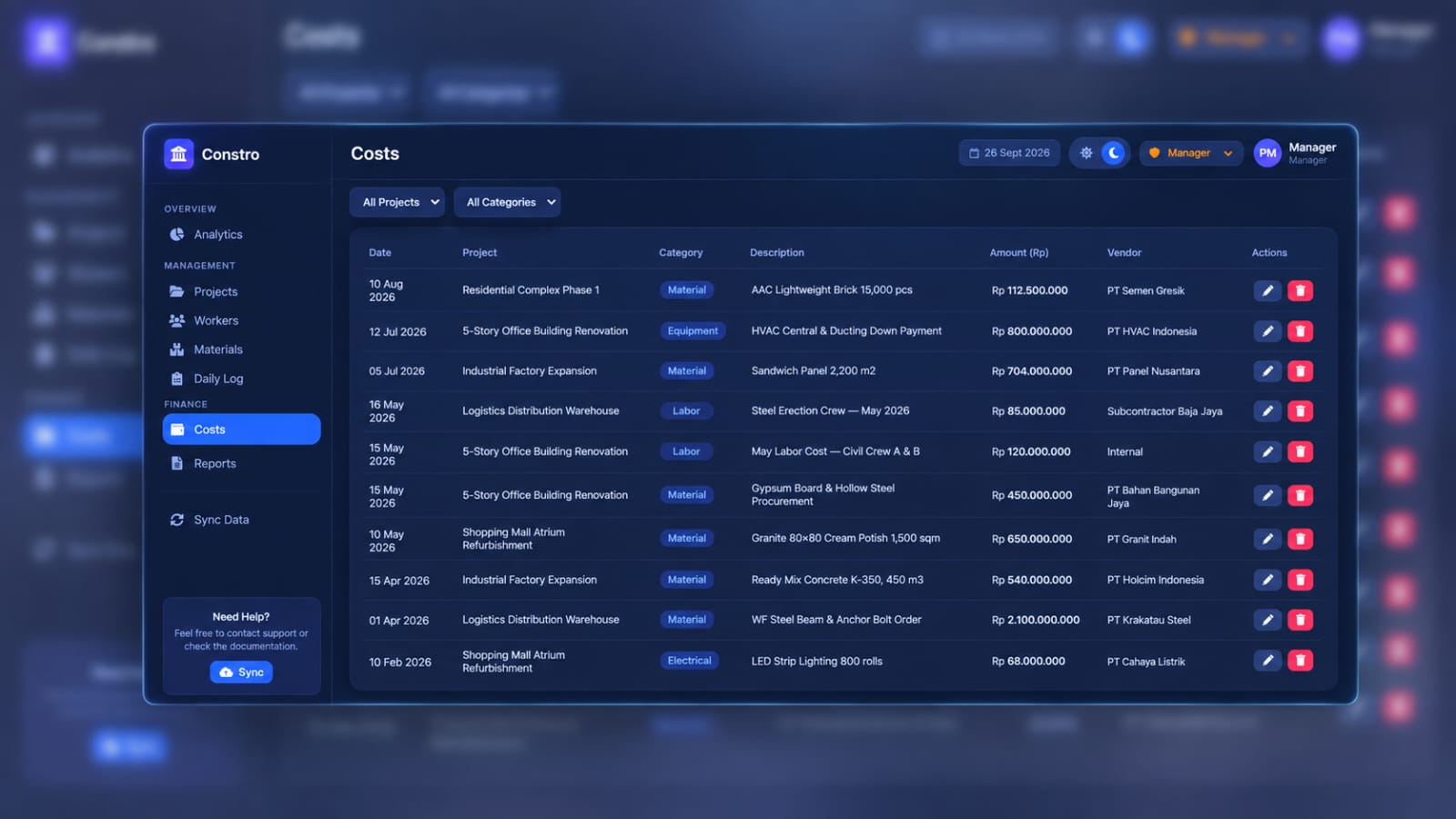
Task: Edit the HVAC Central & Ducting row
Action: tap(1268, 331)
